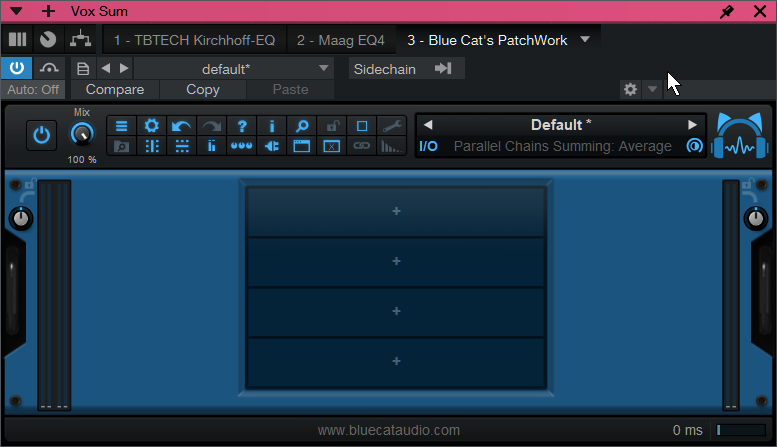777x447 pixels.
Task: Open the info 'i' icon
Action: (272, 126)
